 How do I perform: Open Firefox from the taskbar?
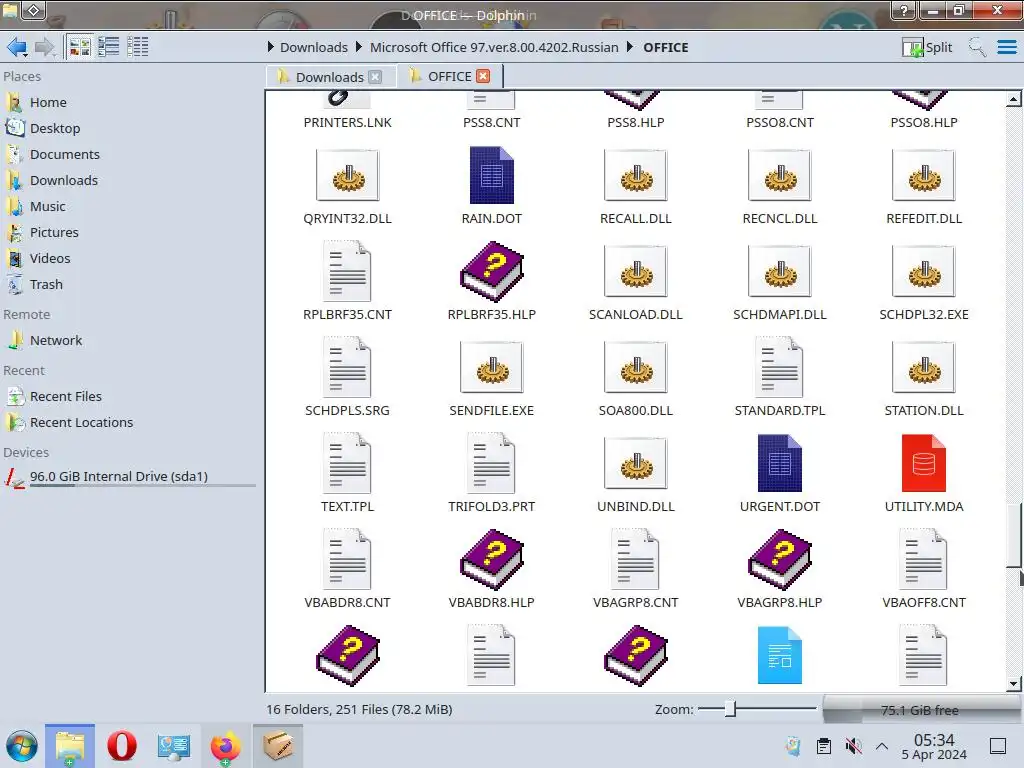point(225,746)
